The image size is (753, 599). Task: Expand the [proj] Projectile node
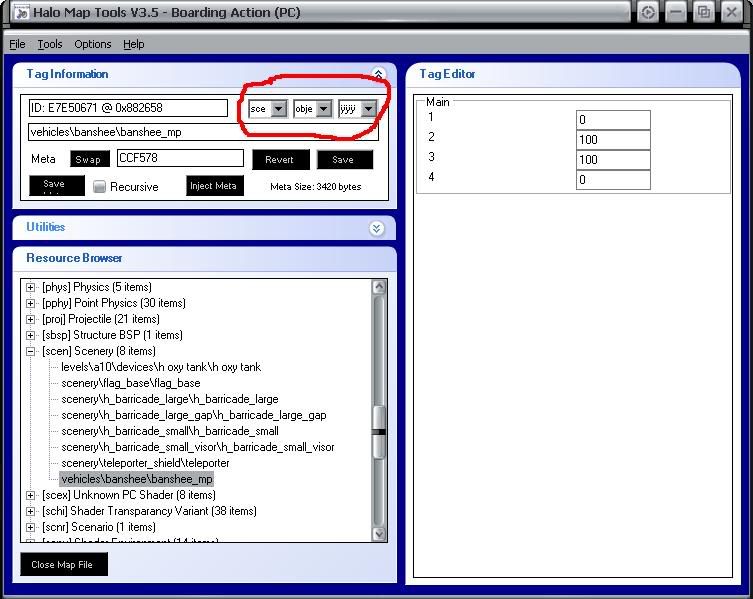point(30,319)
